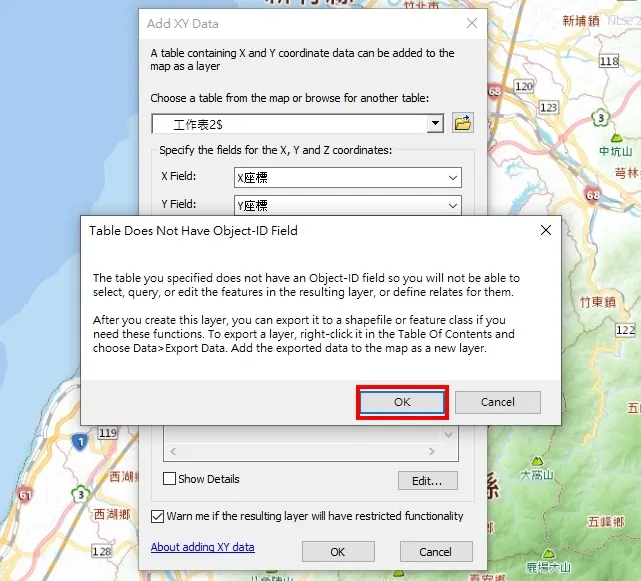641x581 pixels.
Task: Click the route 61 red shield on the map
Action: coord(25,495)
